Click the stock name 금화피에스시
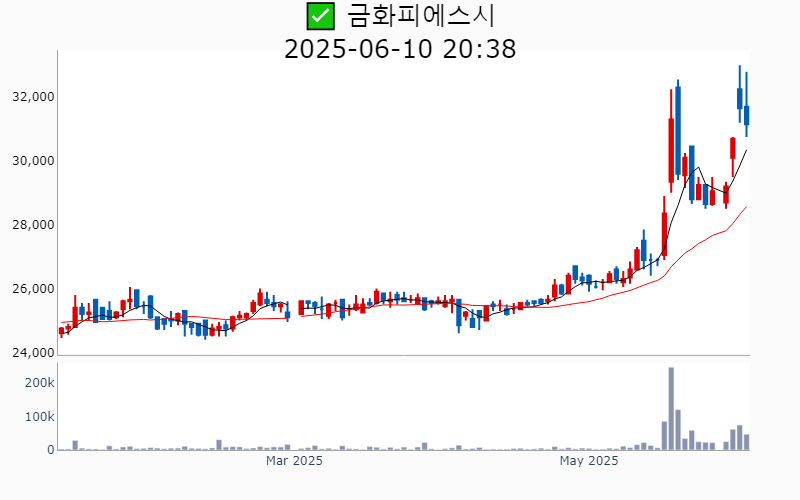This screenshot has width=800, height=500. (x=420, y=16)
